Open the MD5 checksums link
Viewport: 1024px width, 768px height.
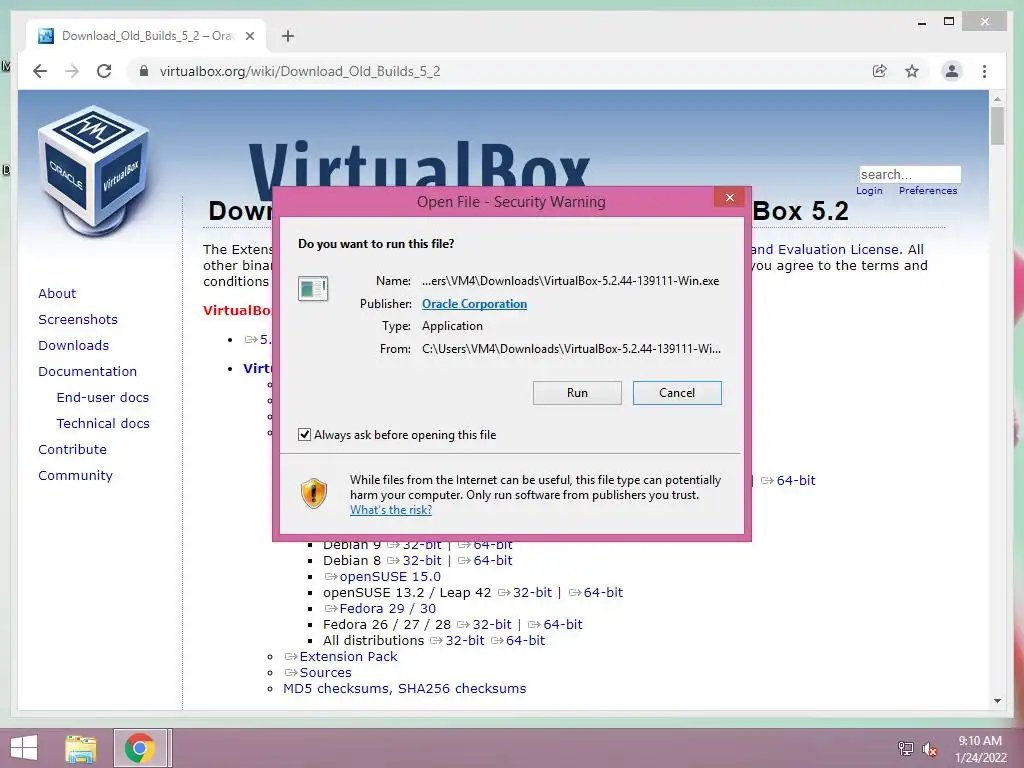(x=335, y=688)
